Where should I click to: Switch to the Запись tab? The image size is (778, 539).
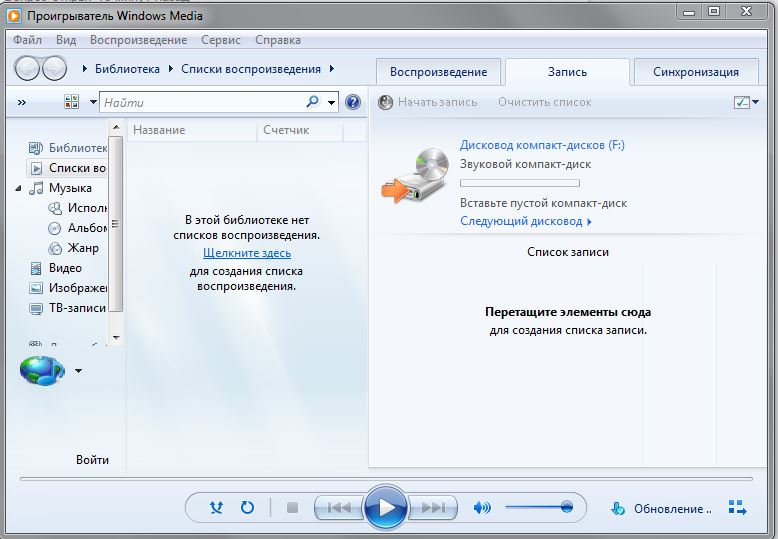[x=567, y=72]
